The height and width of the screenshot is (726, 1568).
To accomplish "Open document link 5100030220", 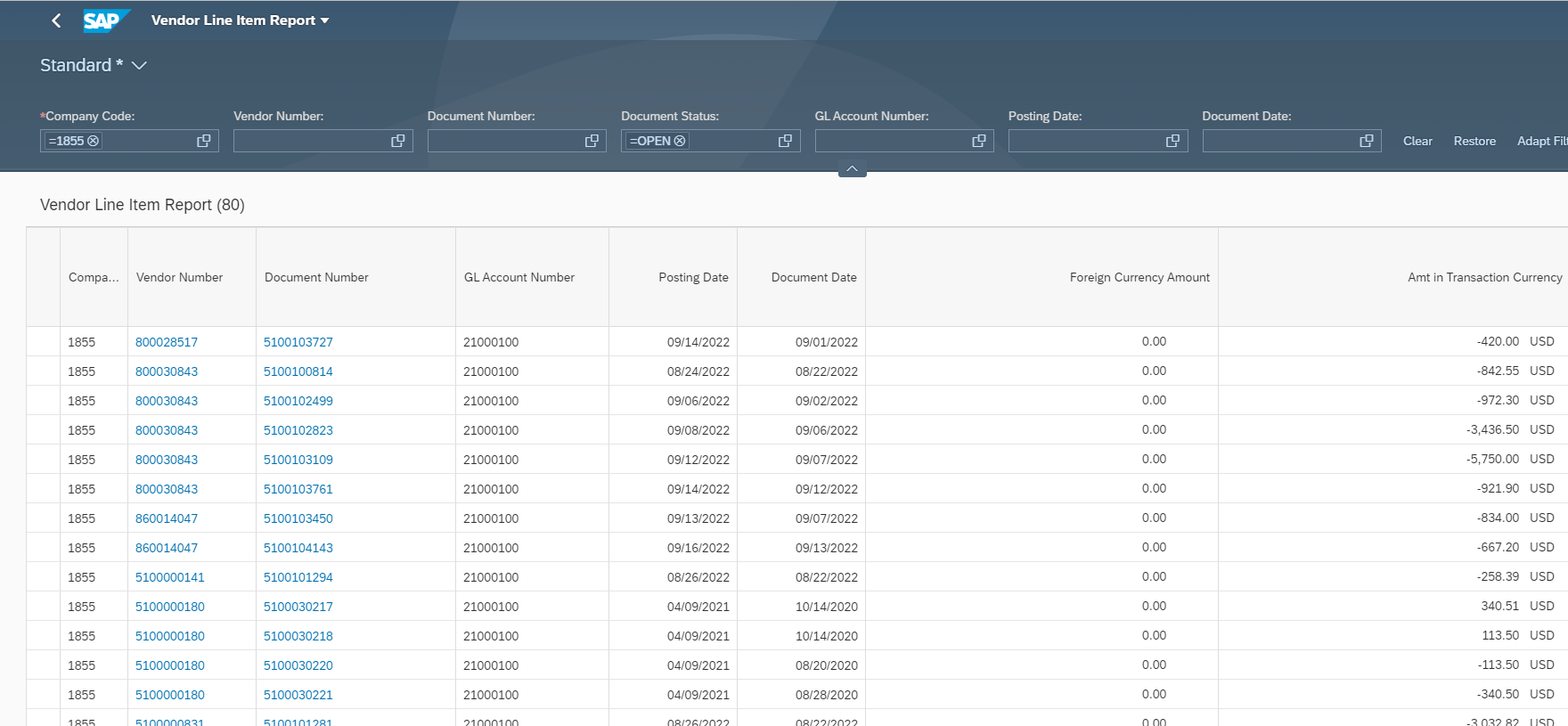I will (x=298, y=665).
